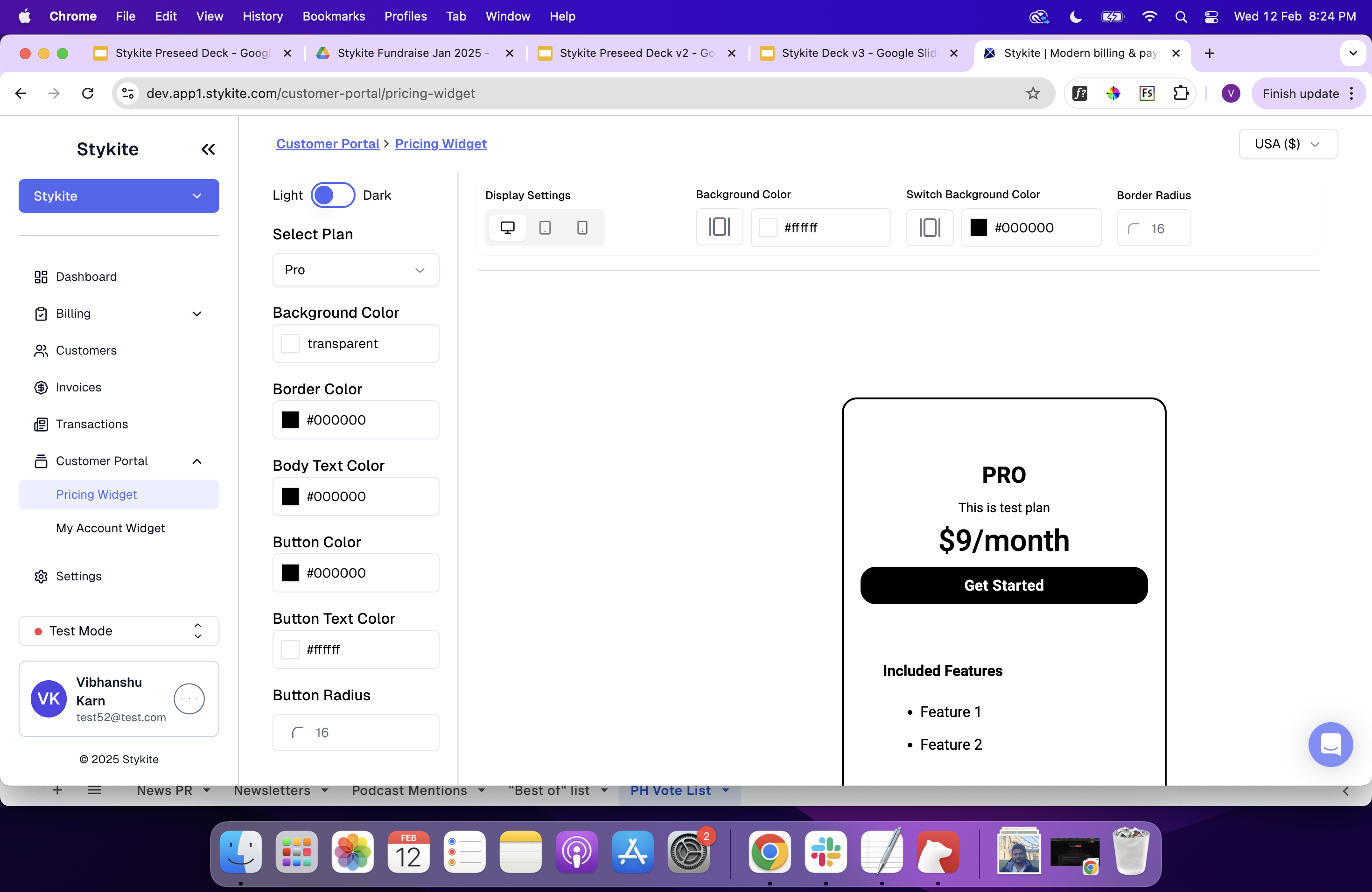The image size is (1372, 892).
Task: Open My Account Widget in sidebar
Action: coord(110,528)
